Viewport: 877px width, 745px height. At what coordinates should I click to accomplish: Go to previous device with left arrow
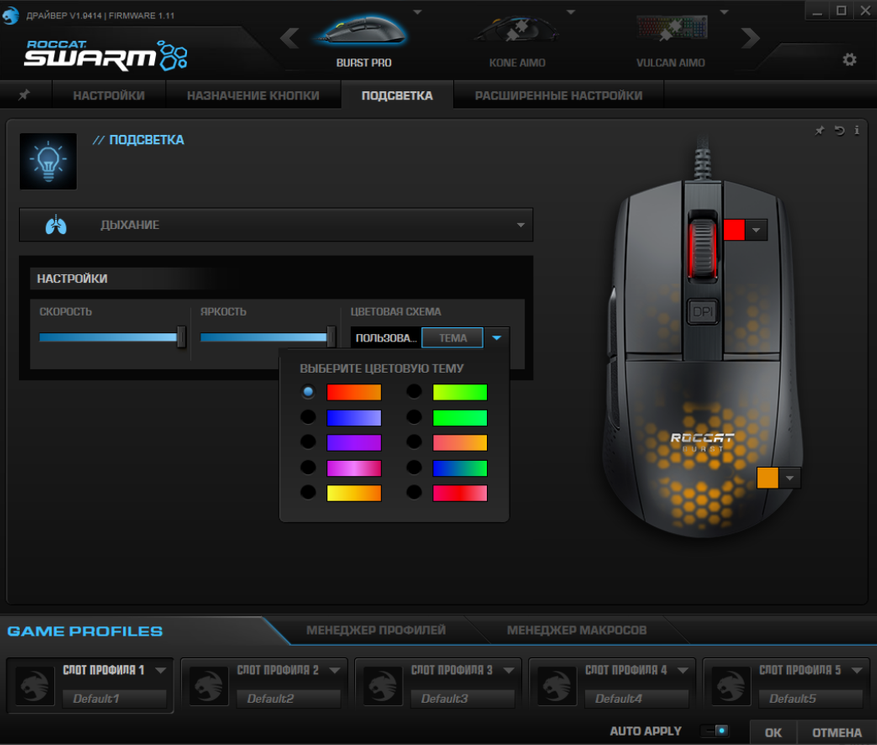coord(289,39)
